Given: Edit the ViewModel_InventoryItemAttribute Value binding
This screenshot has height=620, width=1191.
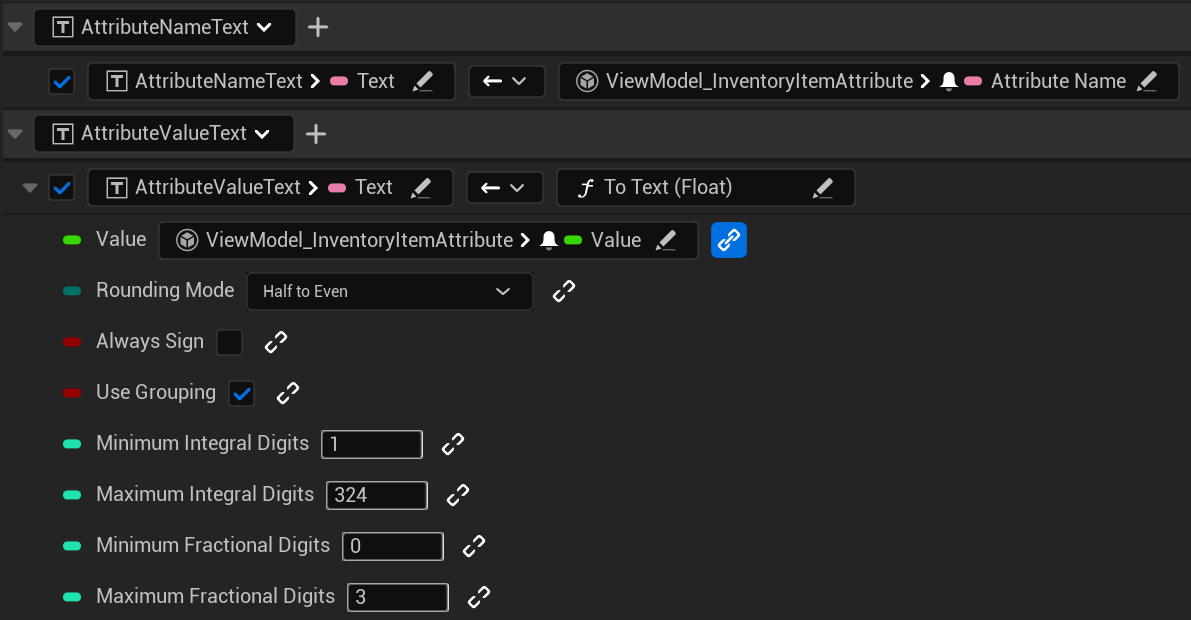Looking at the screenshot, I should pyautogui.click(x=666, y=240).
